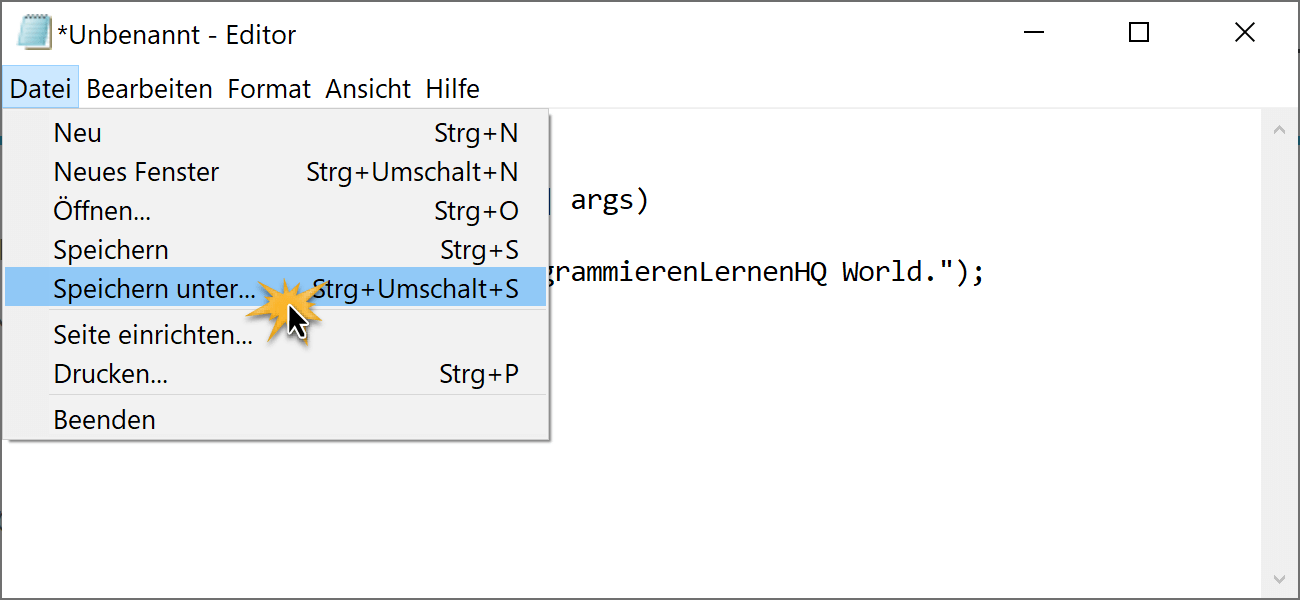The width and height of the screenshot is (1300, 600).
Task: Select Beenden to quit Editor
Action: click(x=276, y=420)
